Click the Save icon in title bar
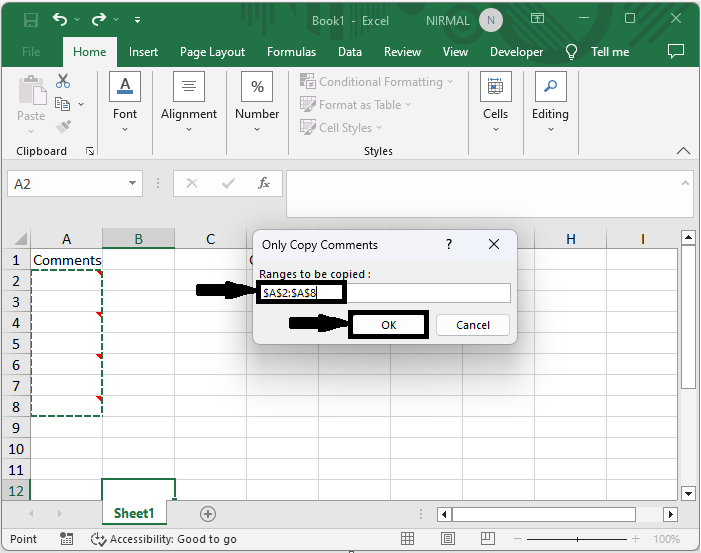The image size is (701, 553). (31, 20)
